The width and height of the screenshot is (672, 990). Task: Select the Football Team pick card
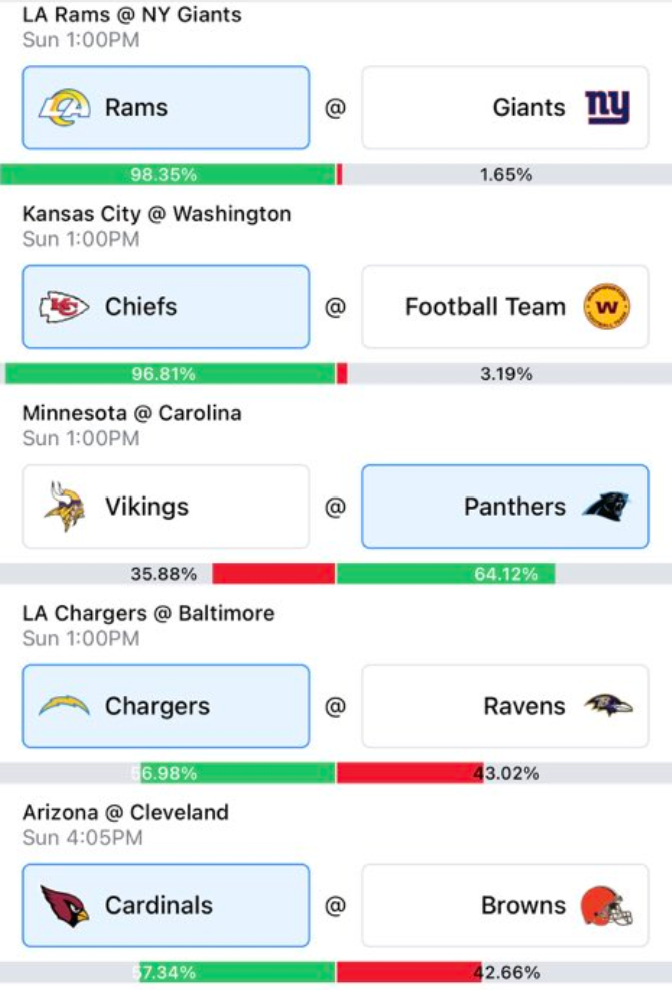pos(505,307)
